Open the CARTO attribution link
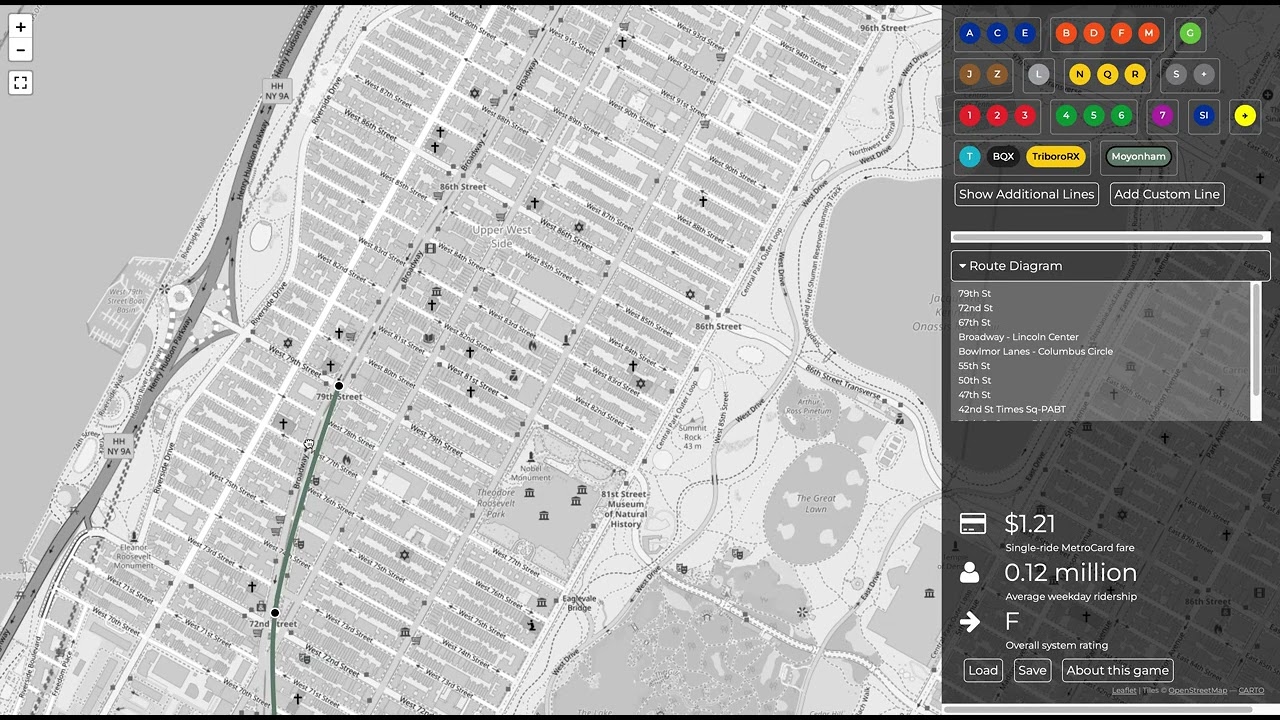The image size is (1280, 720). (1251, 690)
